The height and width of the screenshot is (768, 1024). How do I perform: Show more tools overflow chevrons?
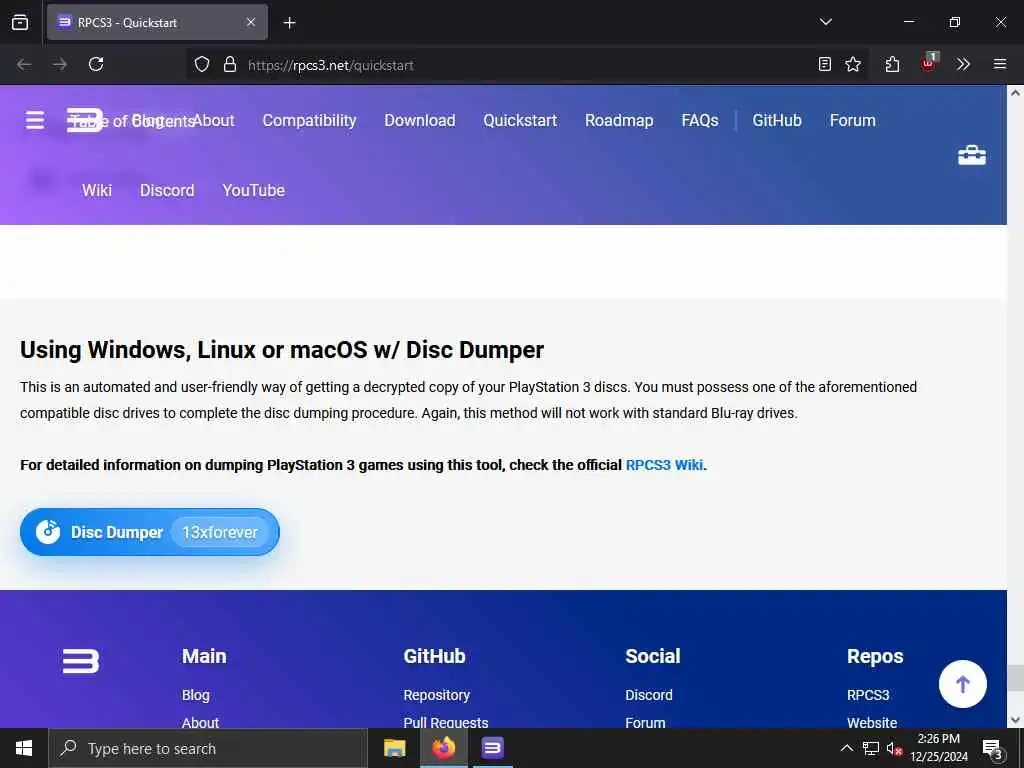(x=963, y=64)
